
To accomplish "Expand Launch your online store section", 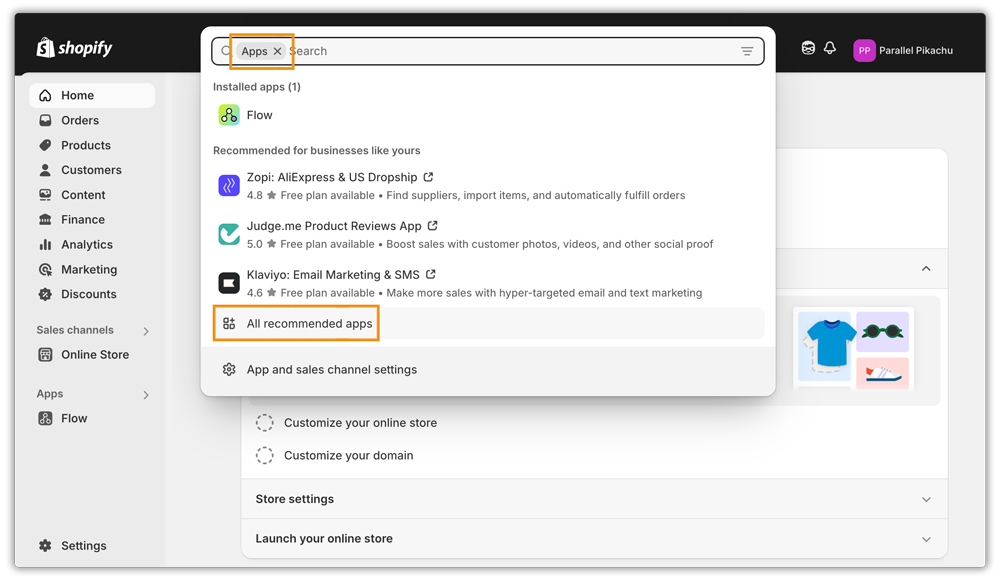I will click(x=926, y=539).
